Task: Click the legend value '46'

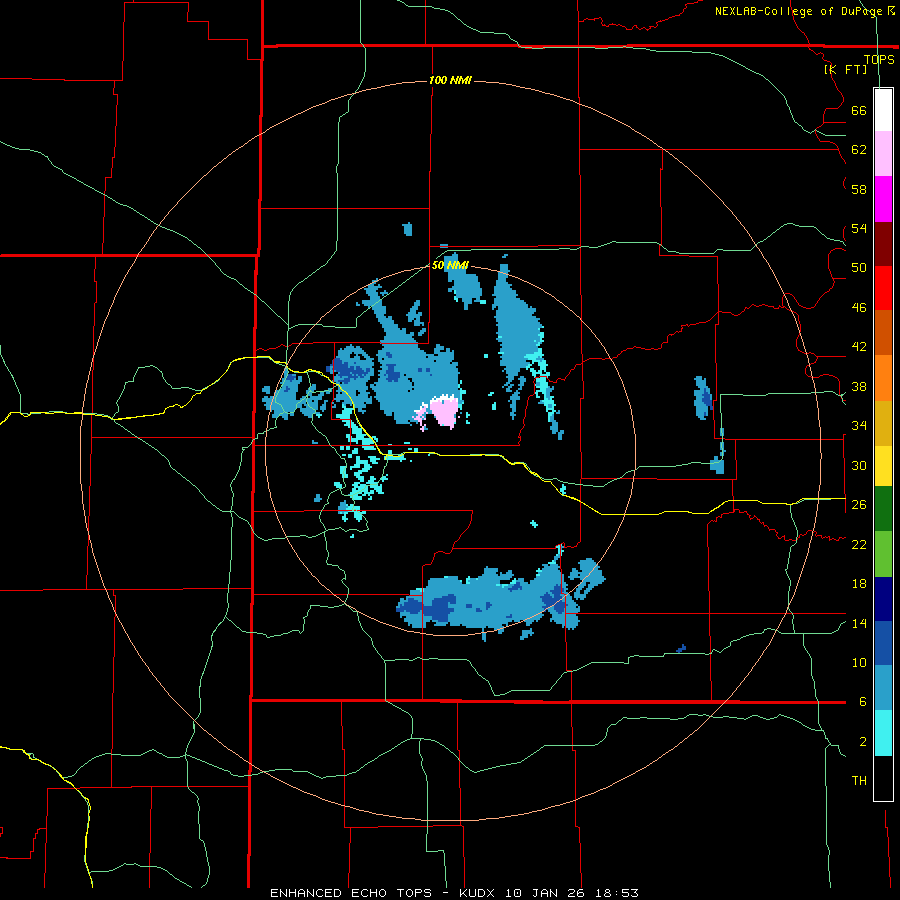Action: click(x=859, y=308)
